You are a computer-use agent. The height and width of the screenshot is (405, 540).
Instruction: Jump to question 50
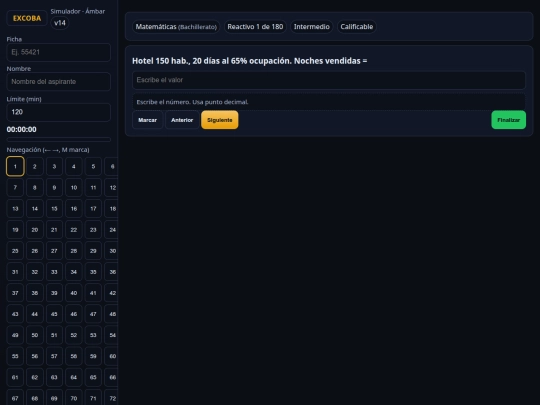tap(35, 335)
